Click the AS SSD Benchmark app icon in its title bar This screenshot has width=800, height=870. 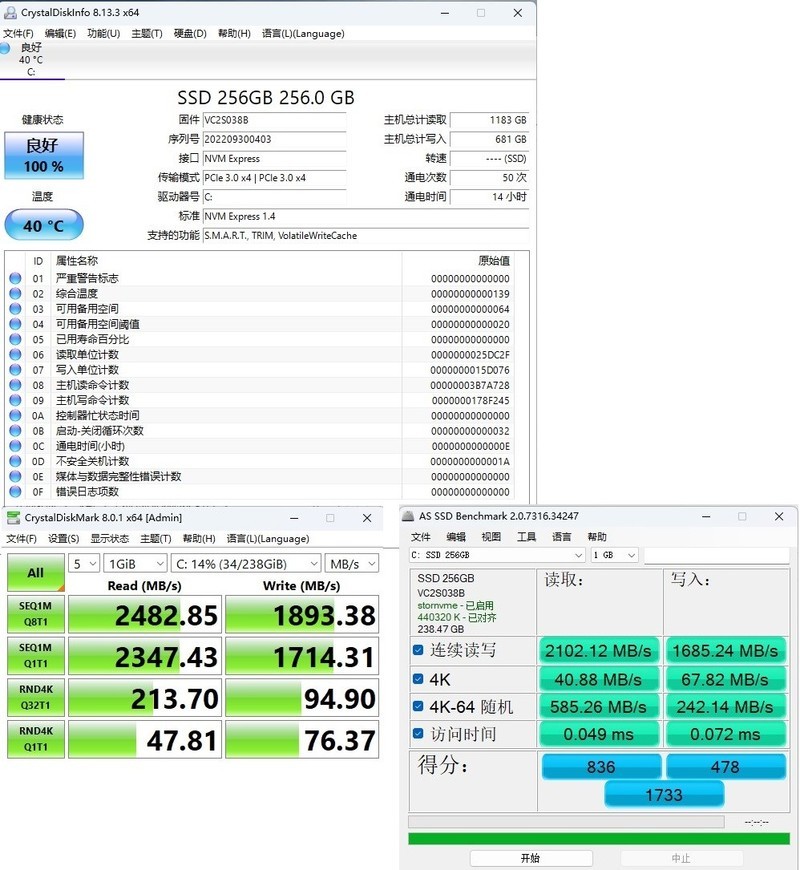click(410, 517)
